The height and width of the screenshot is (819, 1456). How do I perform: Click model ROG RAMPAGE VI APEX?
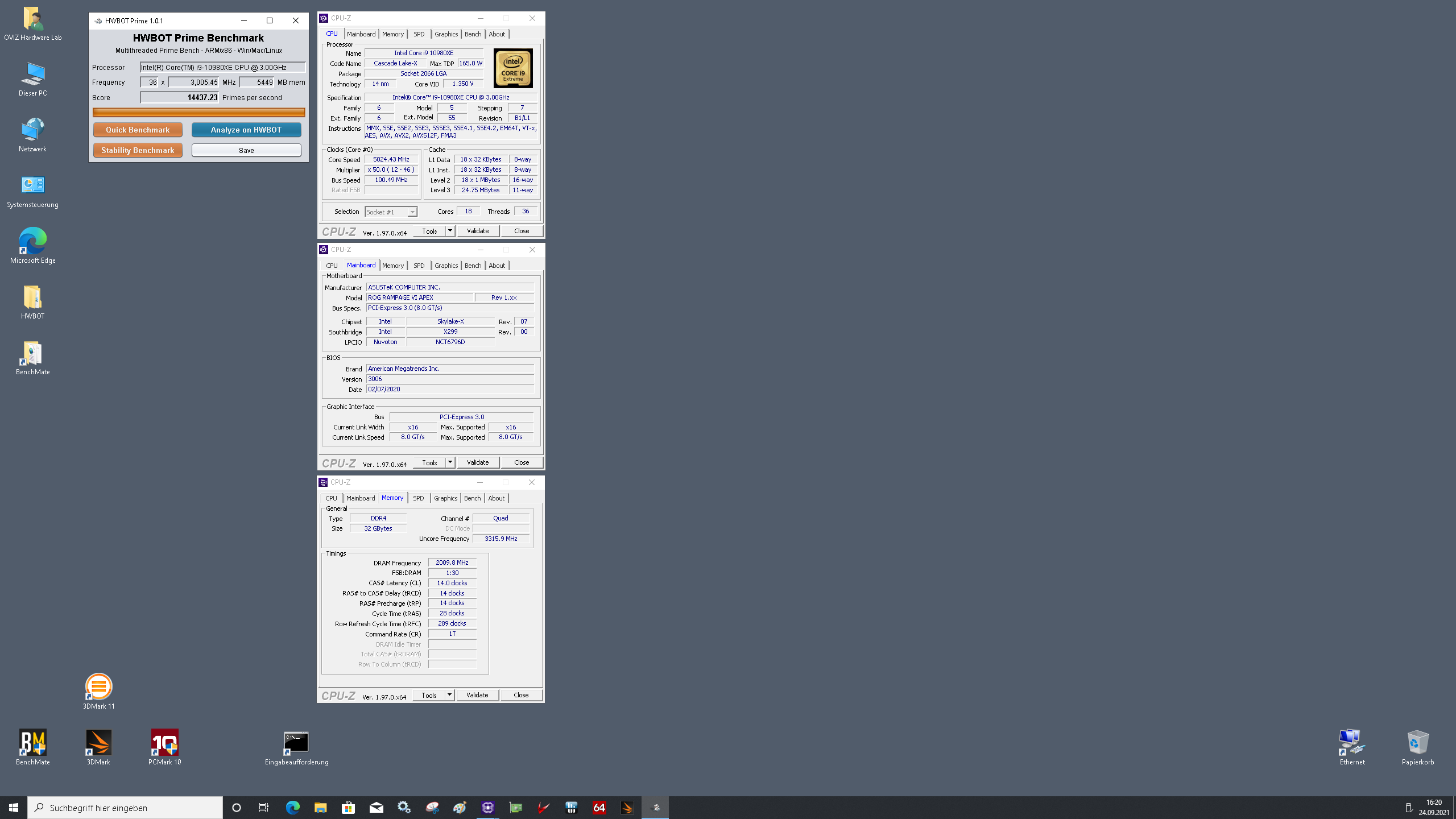coord(420,298)
